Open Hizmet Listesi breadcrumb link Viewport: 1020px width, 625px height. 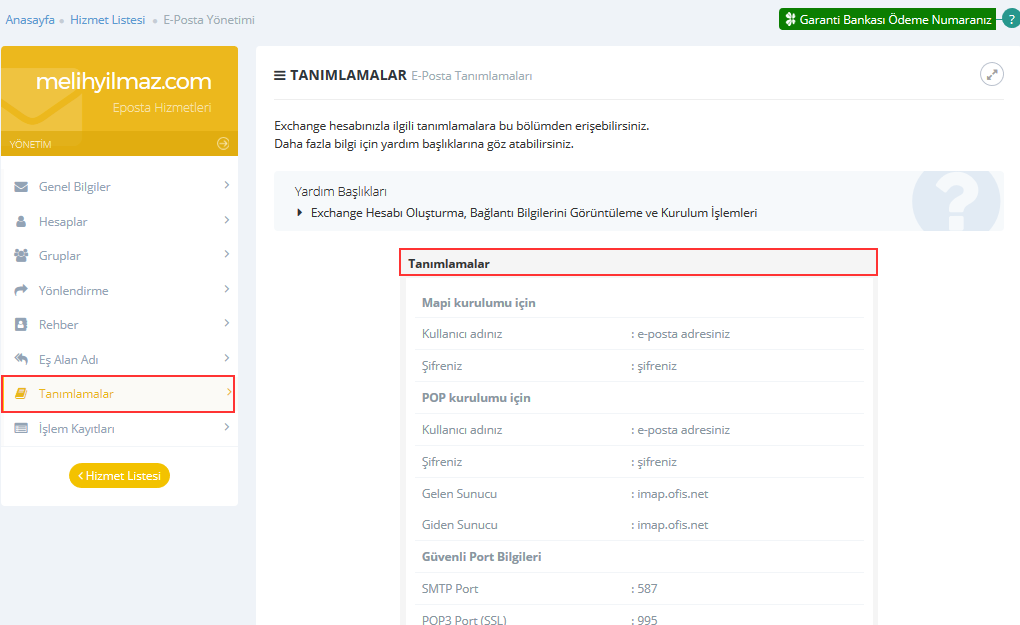click(107, 20)
